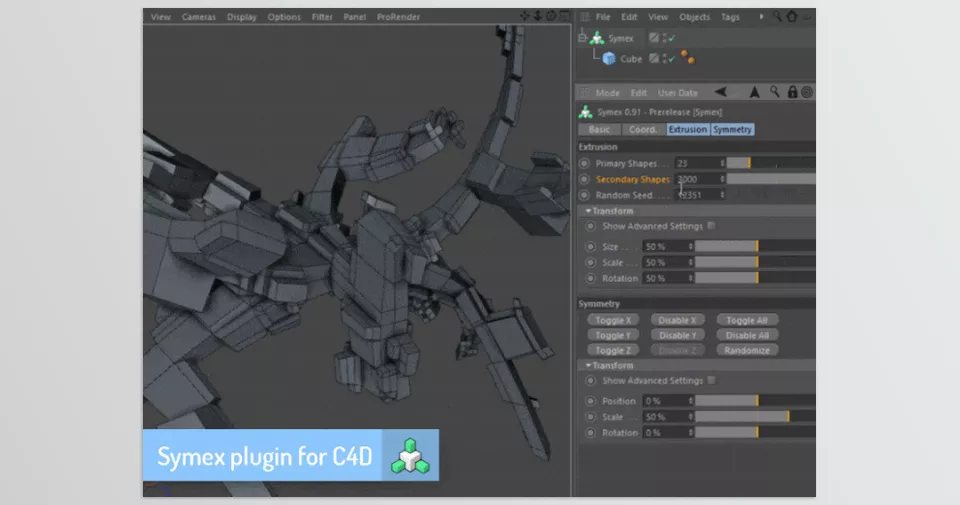The width and height of the screenshot is (960, 505).
Task: Click the Primary Shapes keyframe circle
Action: pos(584,163)
